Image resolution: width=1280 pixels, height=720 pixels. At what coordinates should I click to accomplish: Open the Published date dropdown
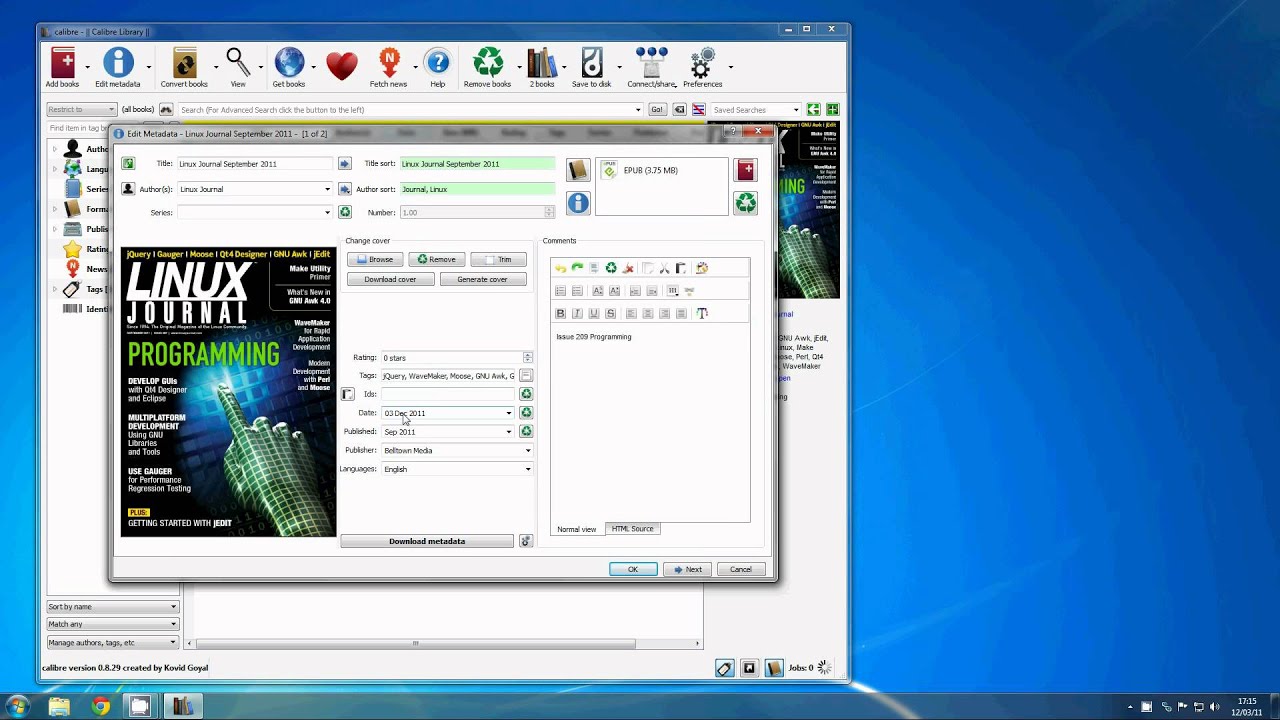508,432
